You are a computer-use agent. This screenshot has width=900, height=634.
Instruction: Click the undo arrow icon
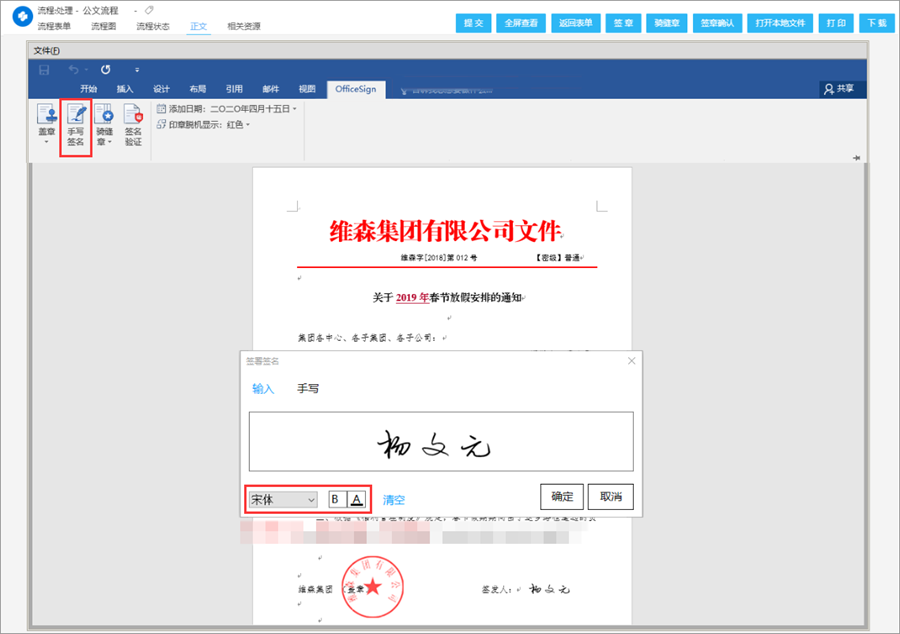click(x=73, y=70)
